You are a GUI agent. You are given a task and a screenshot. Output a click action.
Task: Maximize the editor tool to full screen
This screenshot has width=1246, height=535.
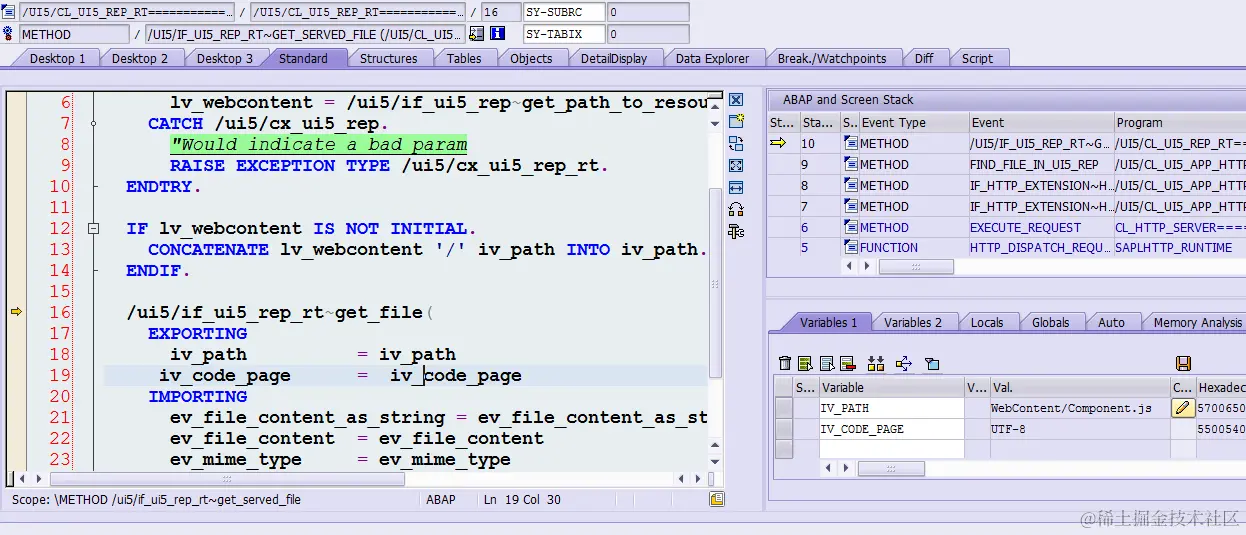[x=736, y=166]
